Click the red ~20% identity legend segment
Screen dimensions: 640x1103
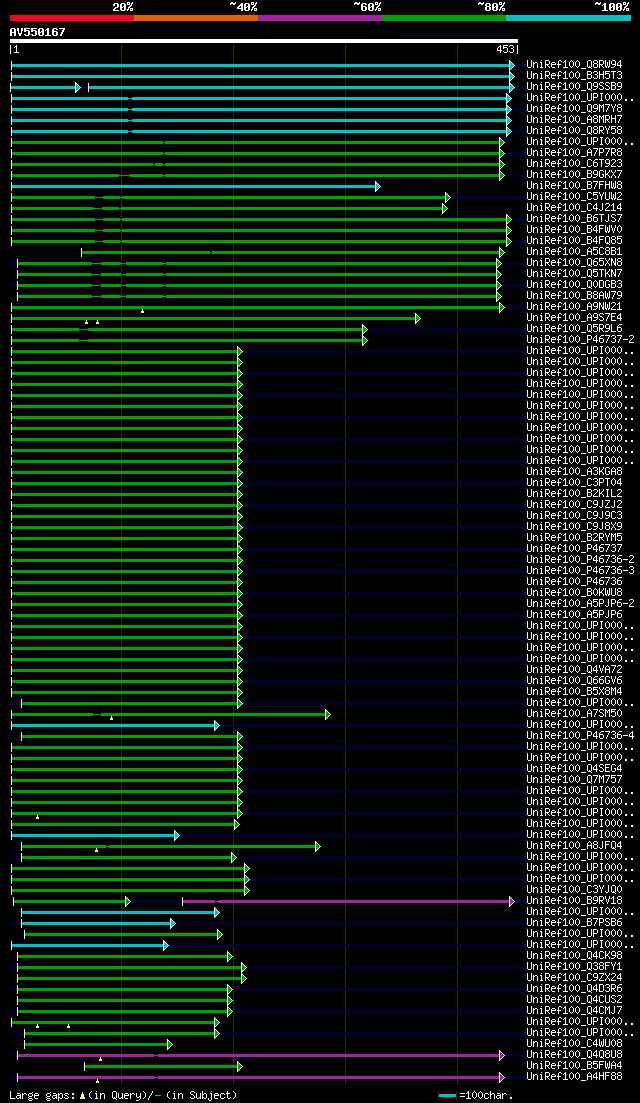tap(72, 17)
